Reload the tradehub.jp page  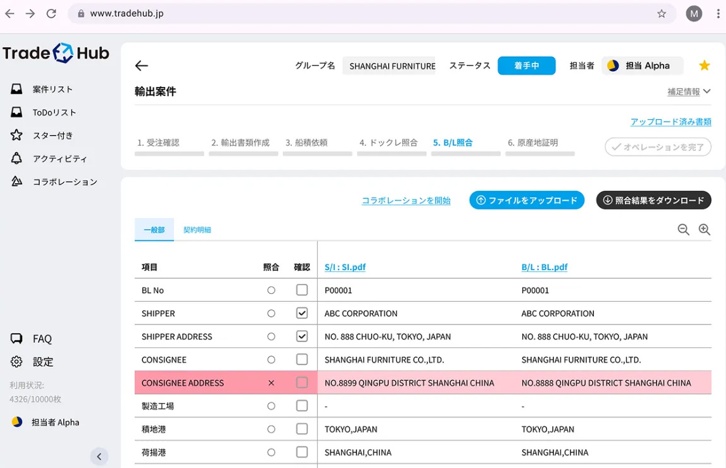51,13
